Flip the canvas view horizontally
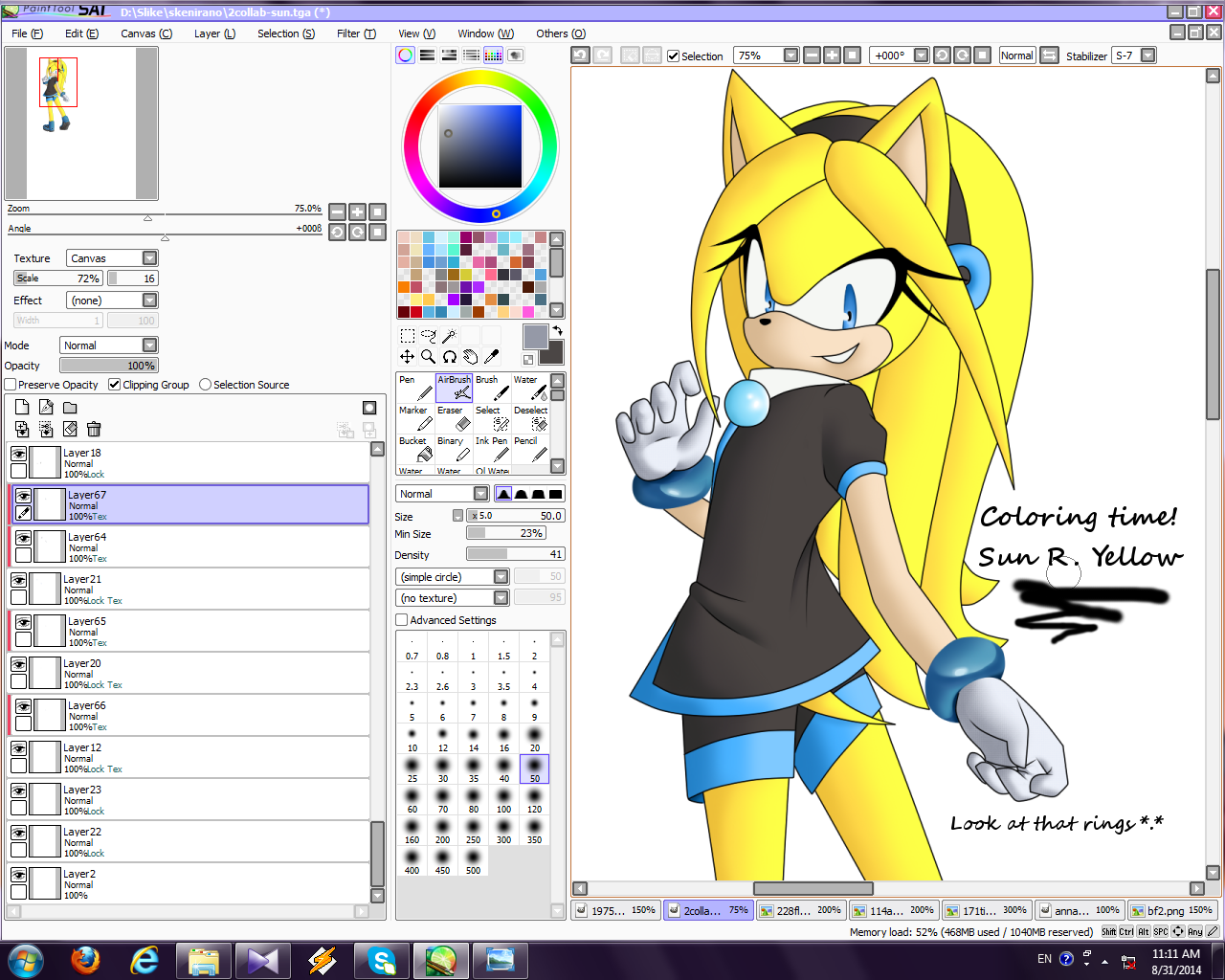This screenshot has height=980, width=1225. point(1050,56)
